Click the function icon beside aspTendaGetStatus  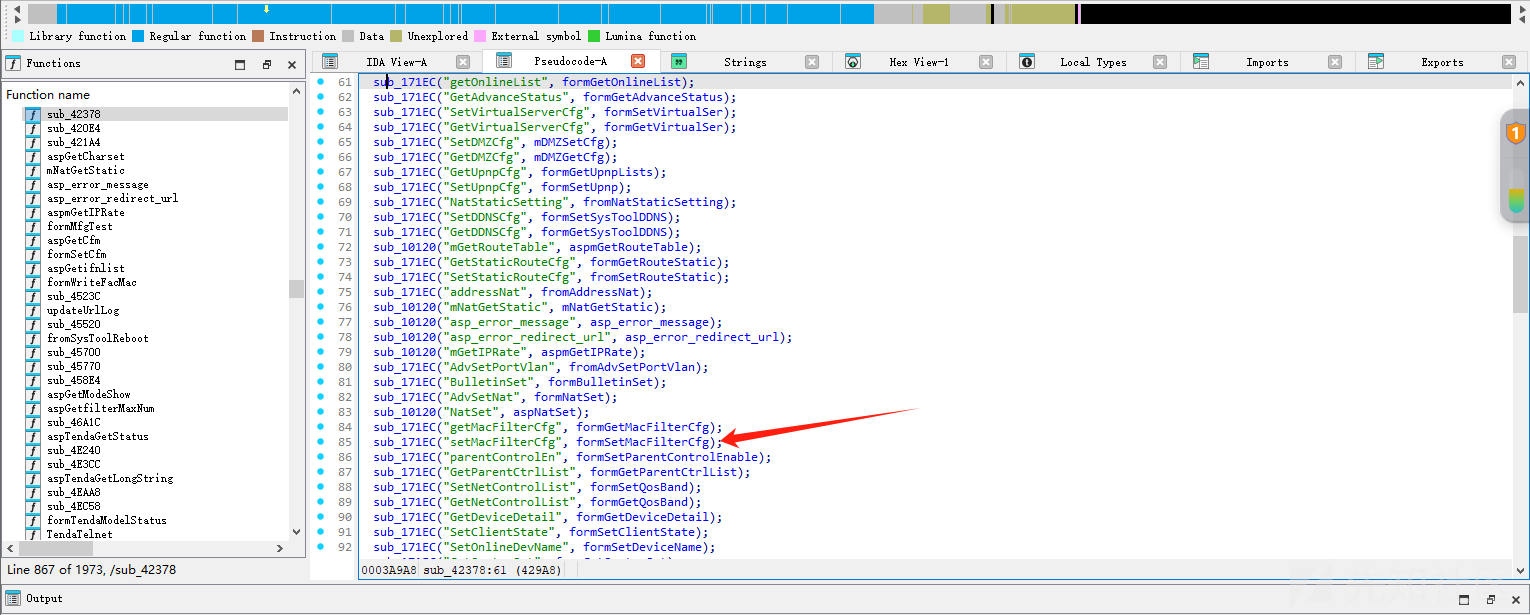coord(33,436)
